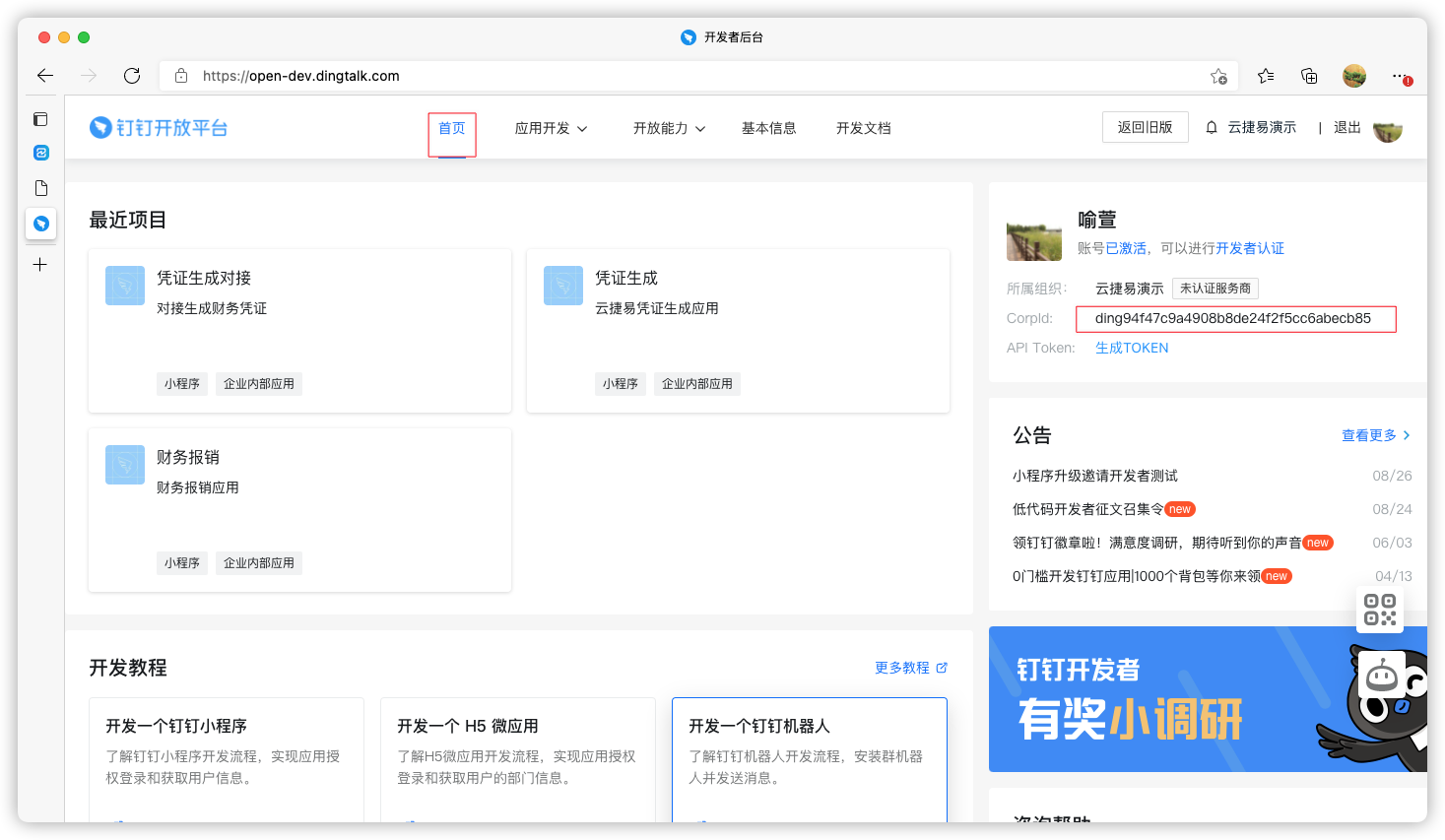
Task: Open the 凭证生成对接 project title
Action: pos(204,278)
